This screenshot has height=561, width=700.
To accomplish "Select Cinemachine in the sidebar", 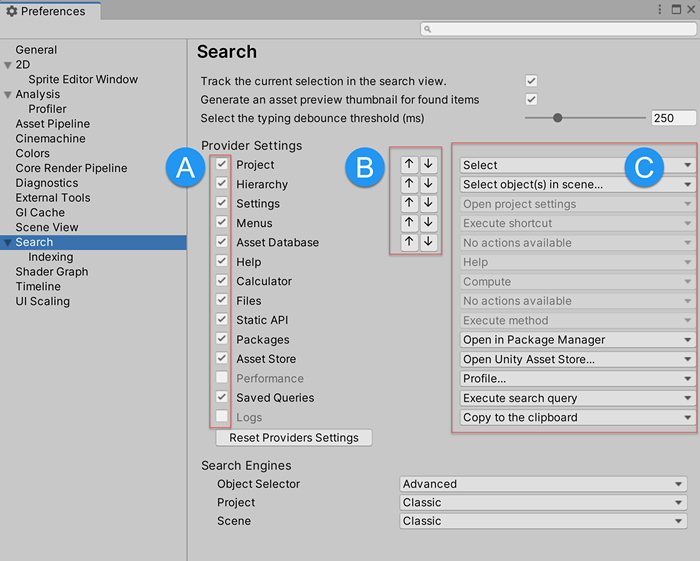I will pyautogui.click(x=50, y=138).
